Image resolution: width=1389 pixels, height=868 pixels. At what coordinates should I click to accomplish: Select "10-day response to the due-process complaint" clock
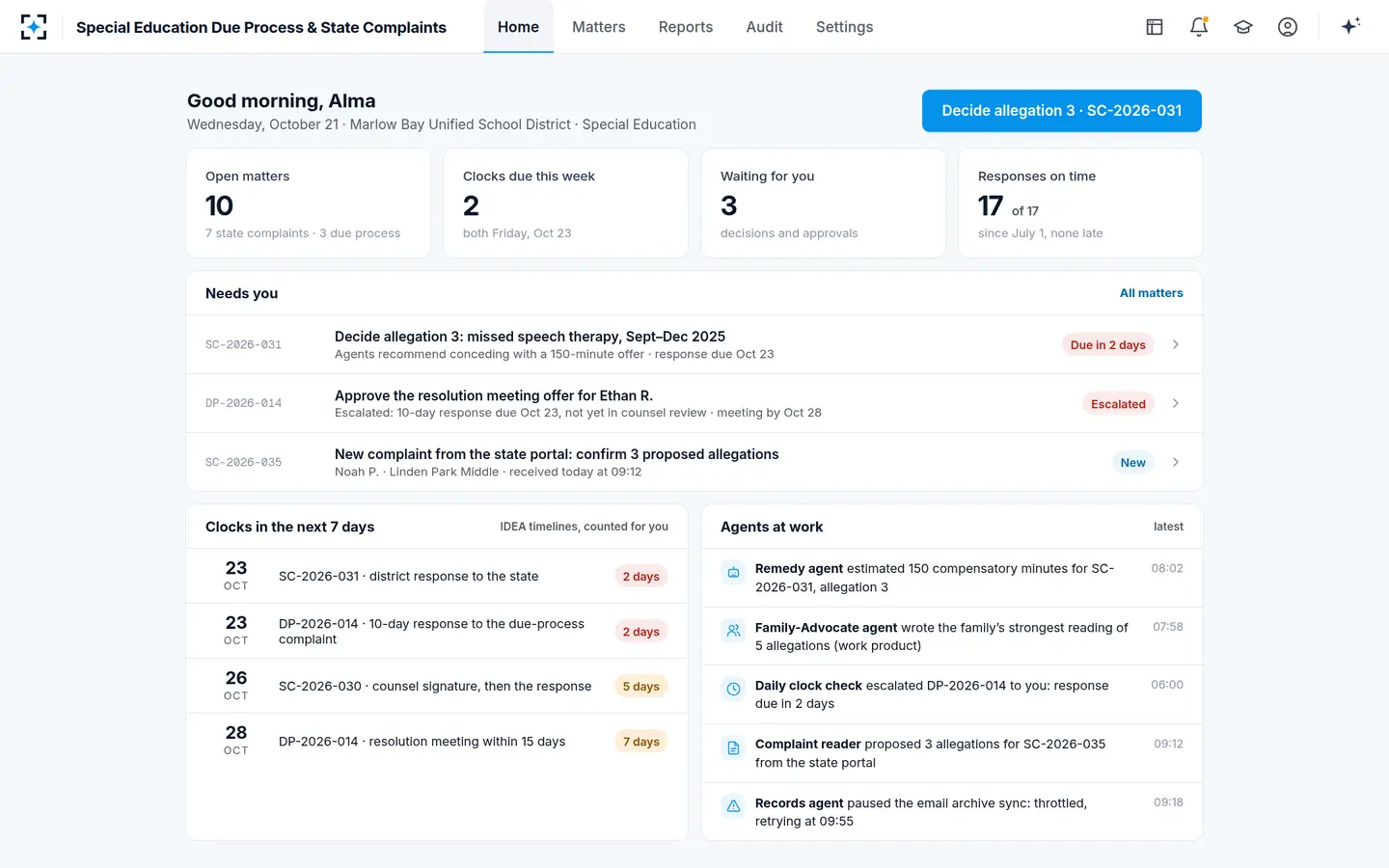click(437, 632)
